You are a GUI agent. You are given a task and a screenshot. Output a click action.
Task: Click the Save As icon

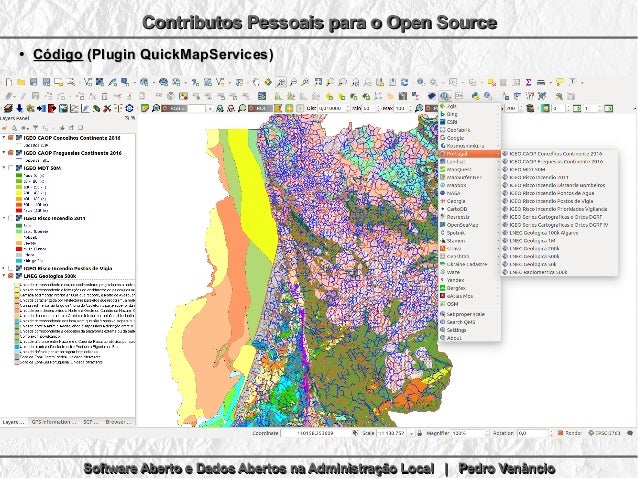(x=46, y=82)
